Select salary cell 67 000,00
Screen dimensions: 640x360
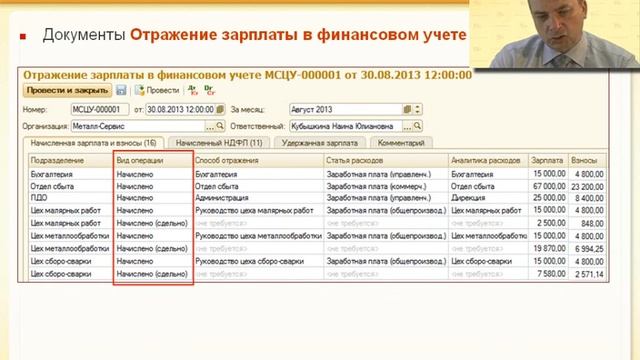[549, 186]
